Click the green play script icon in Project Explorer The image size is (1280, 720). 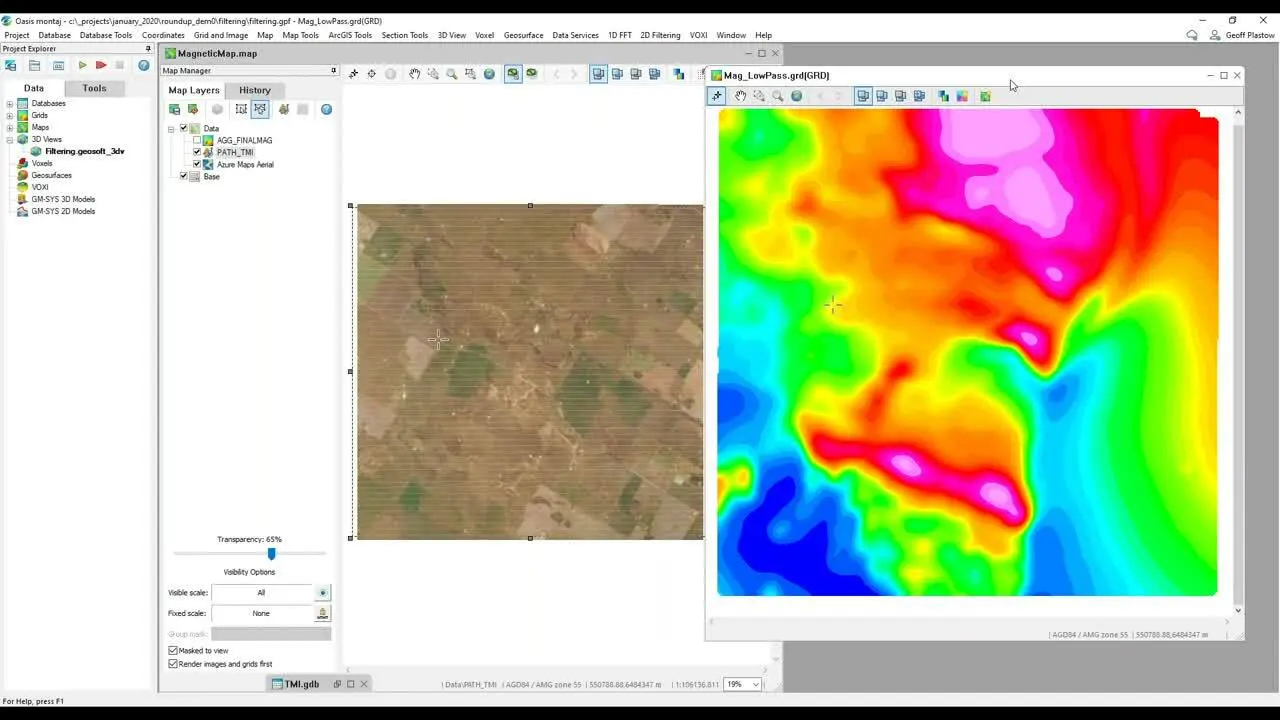pos(83,65)
